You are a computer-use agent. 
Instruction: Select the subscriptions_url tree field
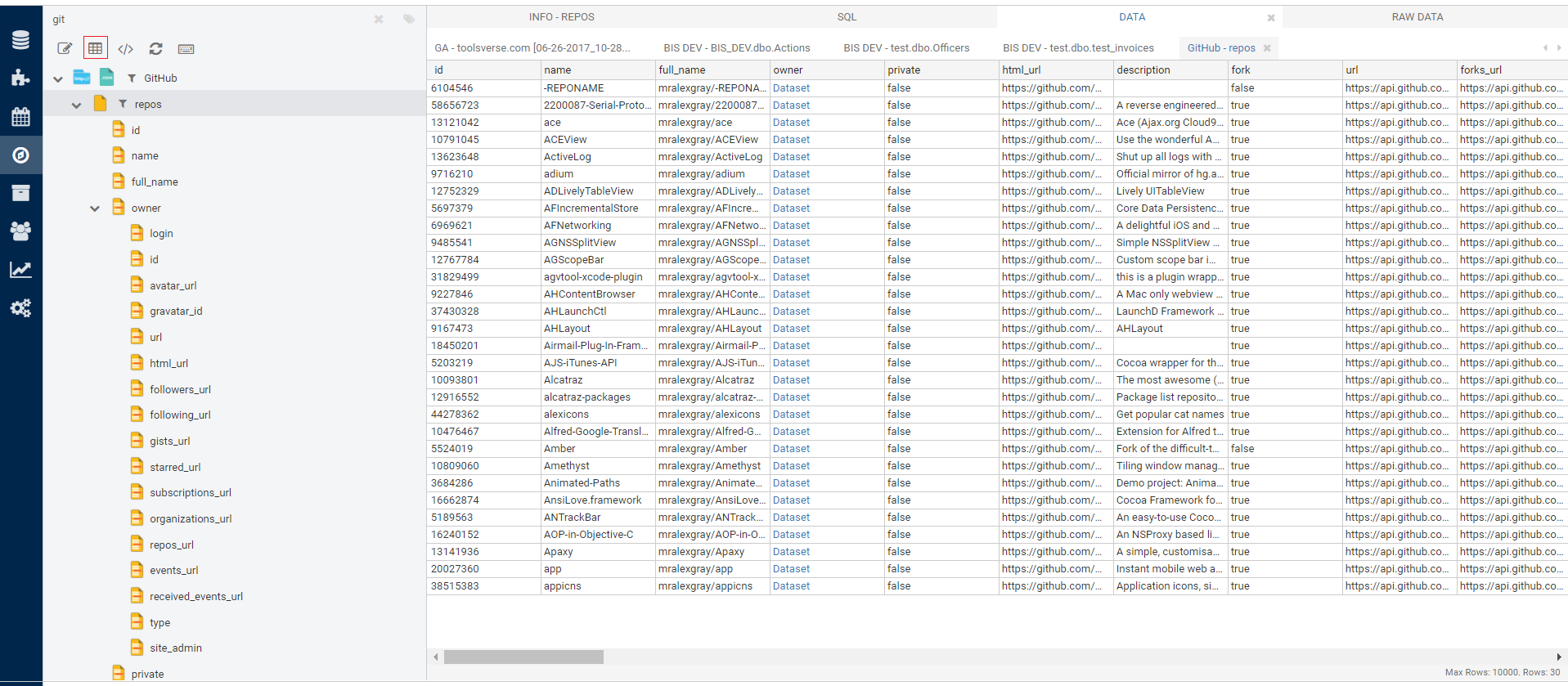pyautogui.click(x=191, y=493)
